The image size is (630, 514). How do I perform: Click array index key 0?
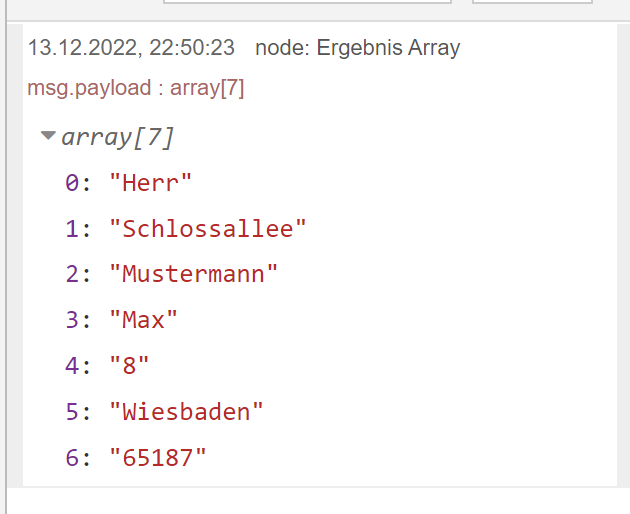point(72,183)
